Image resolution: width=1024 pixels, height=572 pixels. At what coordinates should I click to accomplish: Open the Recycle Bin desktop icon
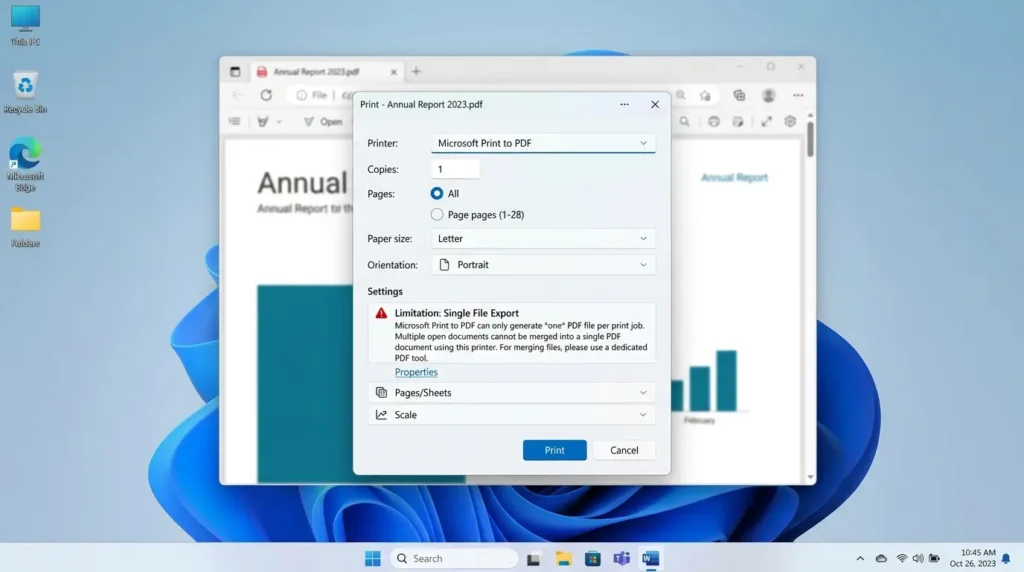pos(25,92)
